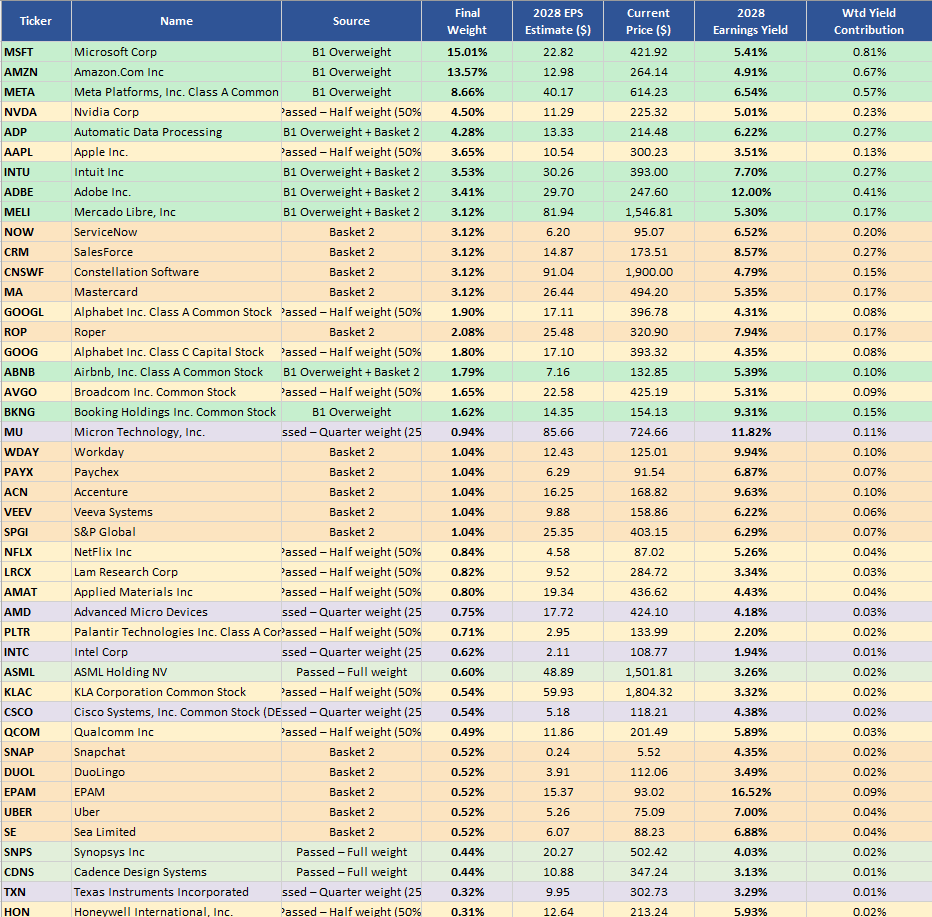Viewport: 932px width, 917px height.
Task: Select the Synopsys Inc name cell
Action: tap(176, 852)
